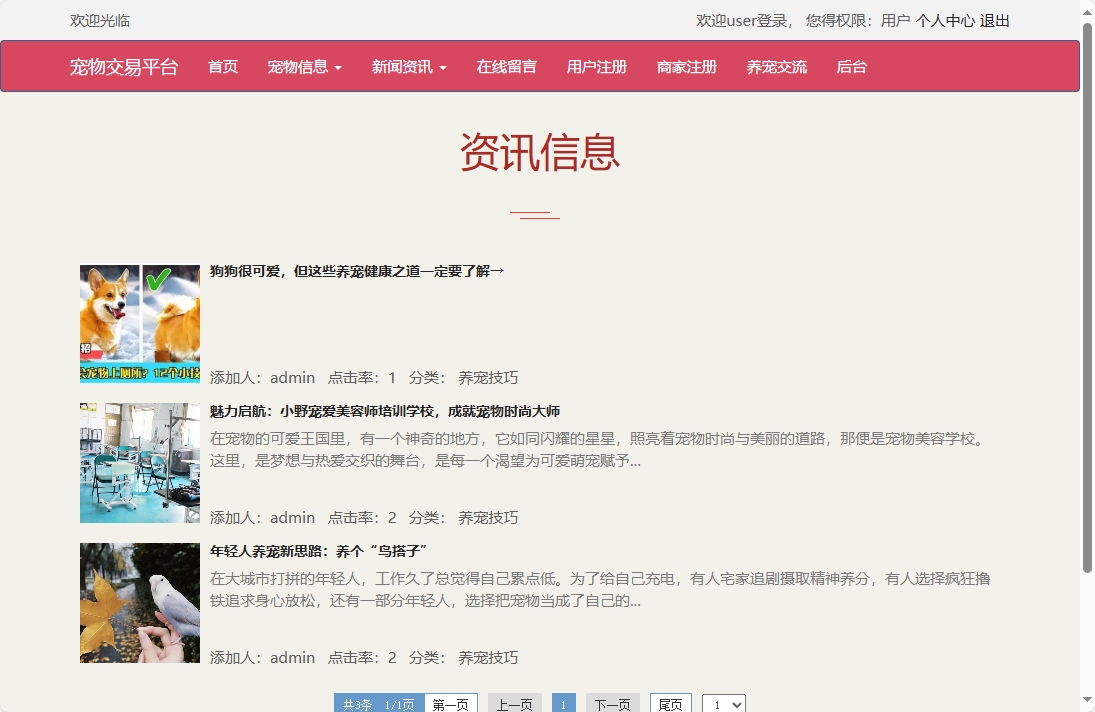
Task: Open the 宠物信息 dropdown menu
Action: (x=303, y=66)
